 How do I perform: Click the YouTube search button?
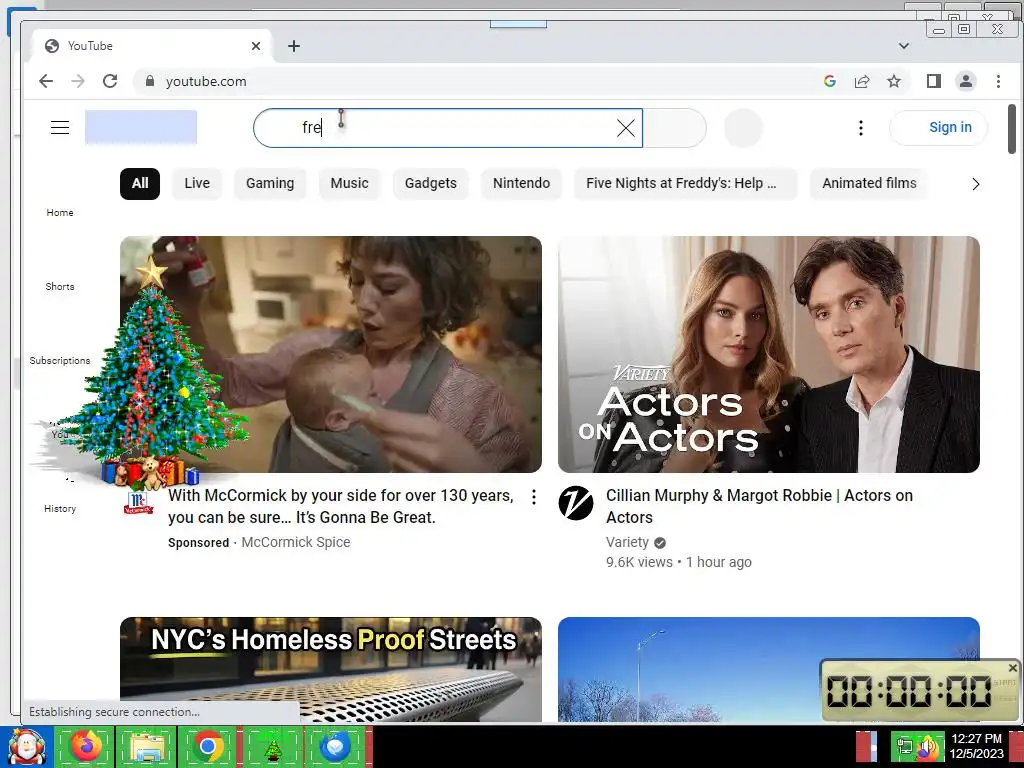675,128
